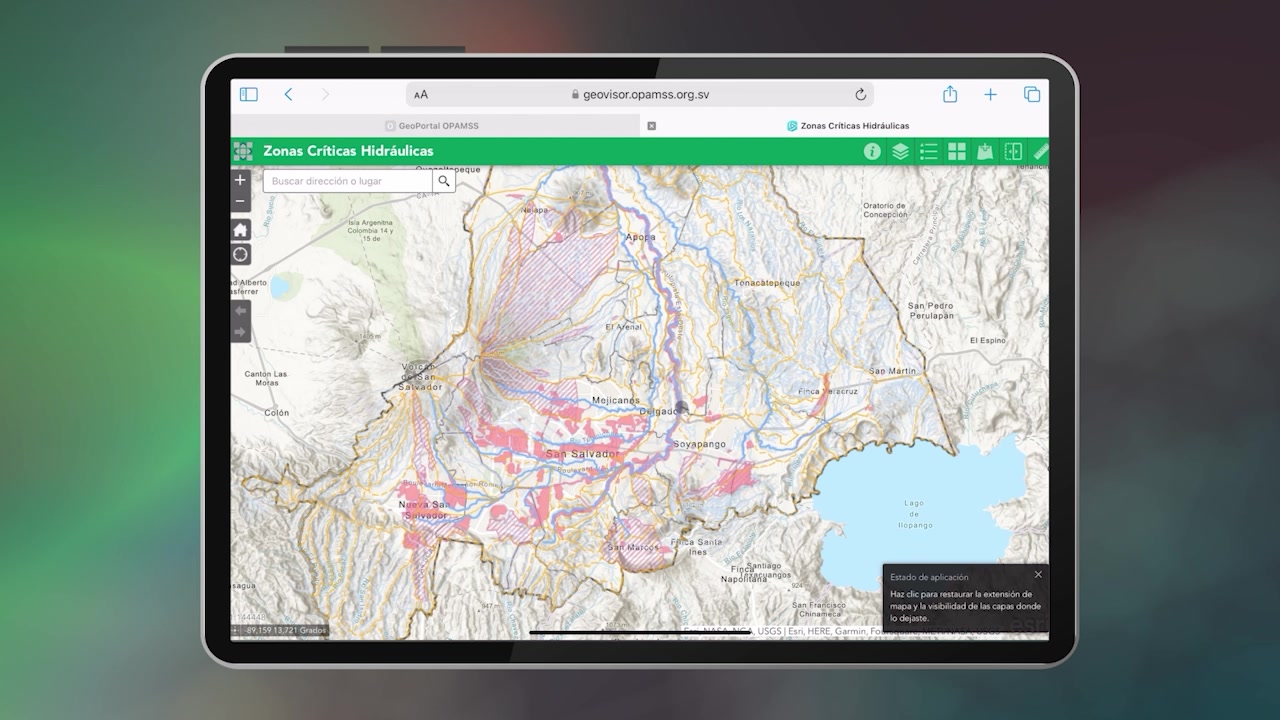Open the AA reader view options

421,95
